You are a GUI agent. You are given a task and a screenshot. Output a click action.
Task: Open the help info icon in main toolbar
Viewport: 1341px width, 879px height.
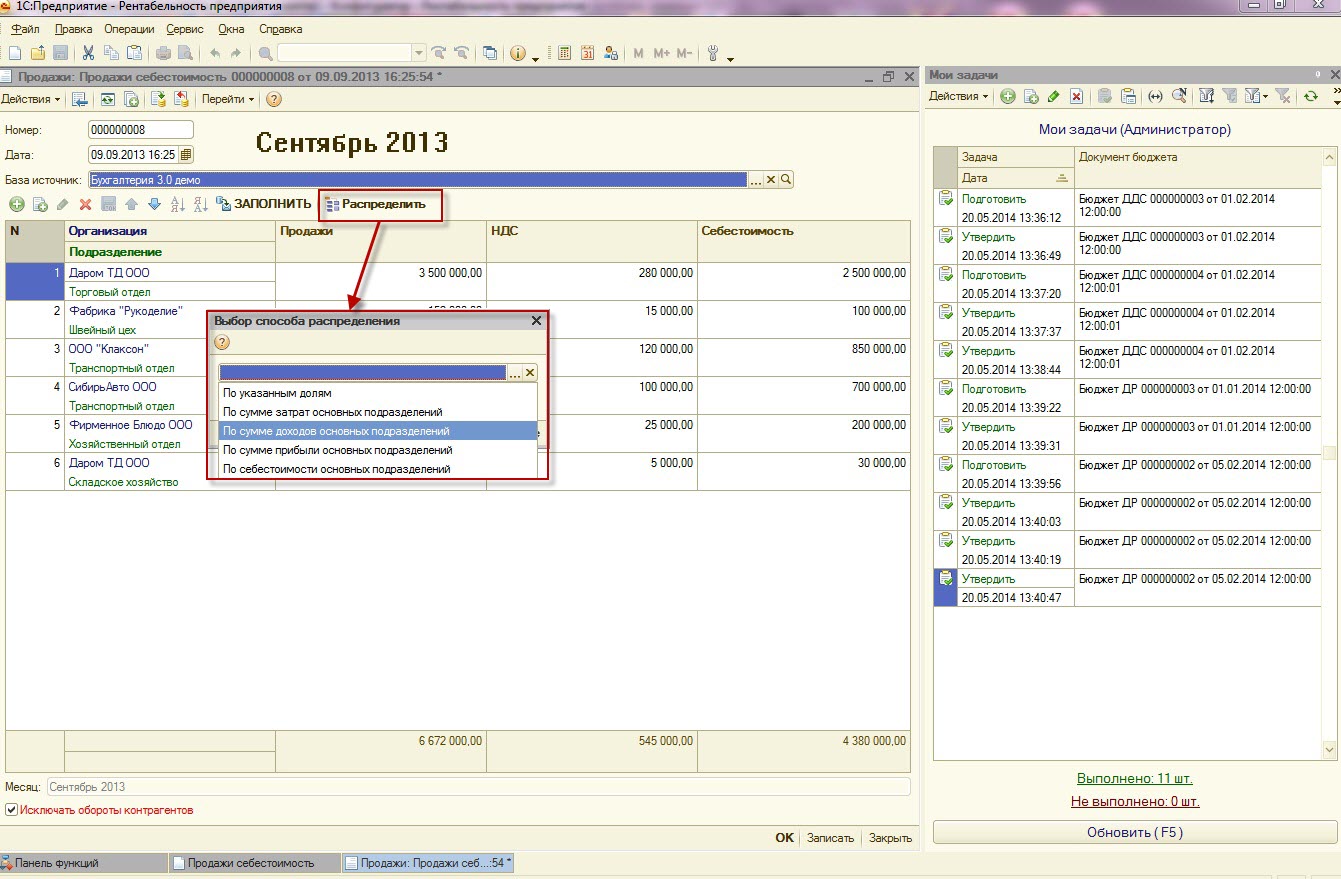pyautogui.click(x=518, y=53)
